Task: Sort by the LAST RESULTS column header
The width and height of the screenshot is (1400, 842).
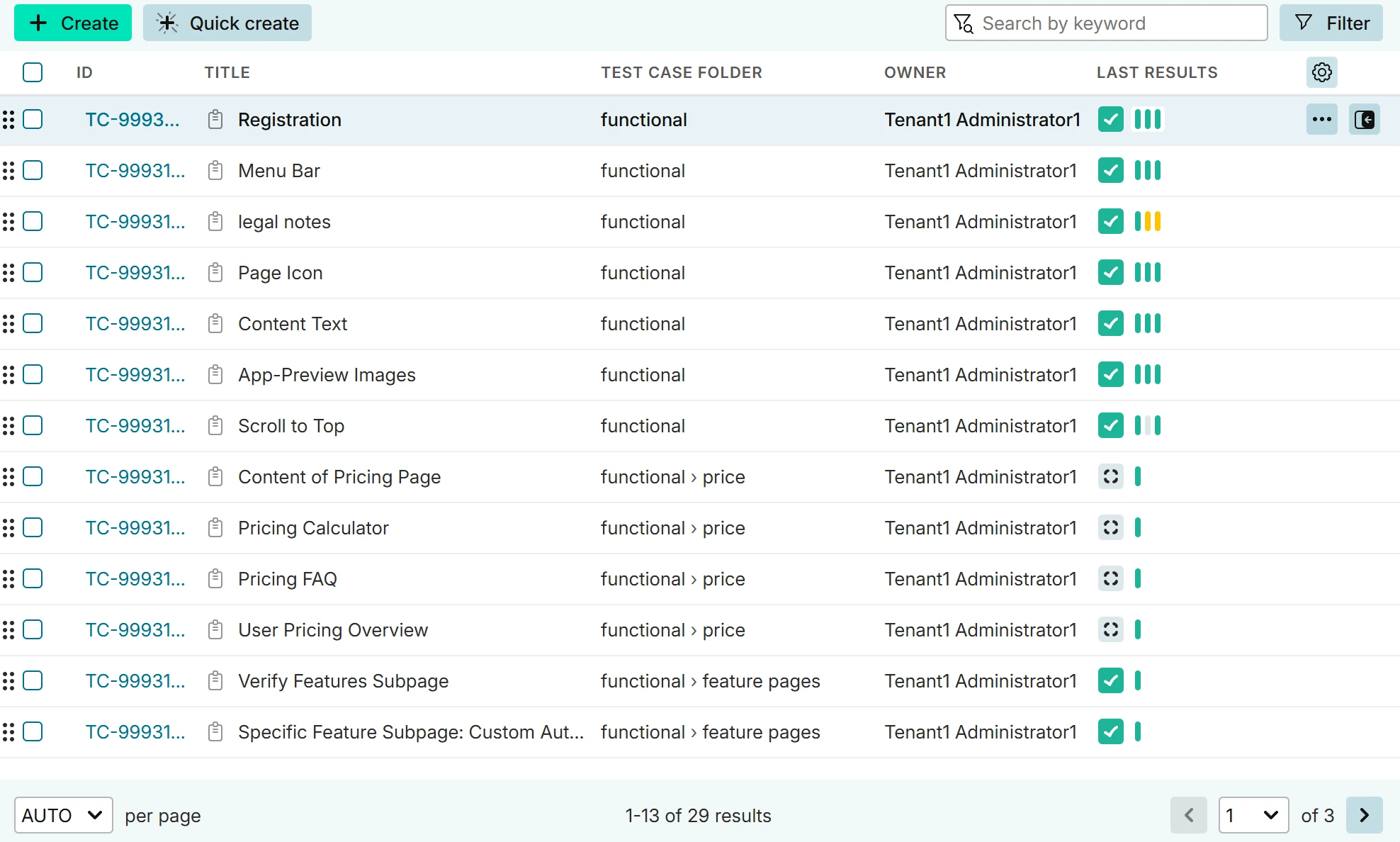Action: click(x=1157, y=72)
